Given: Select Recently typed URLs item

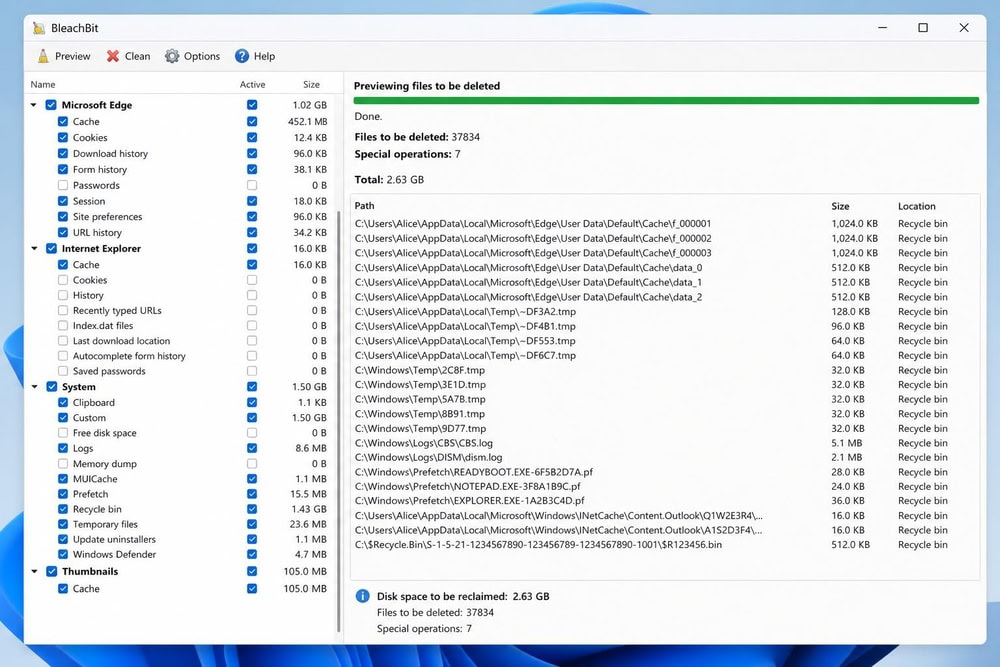Looking at the screenshot, I should pos(117,311).
